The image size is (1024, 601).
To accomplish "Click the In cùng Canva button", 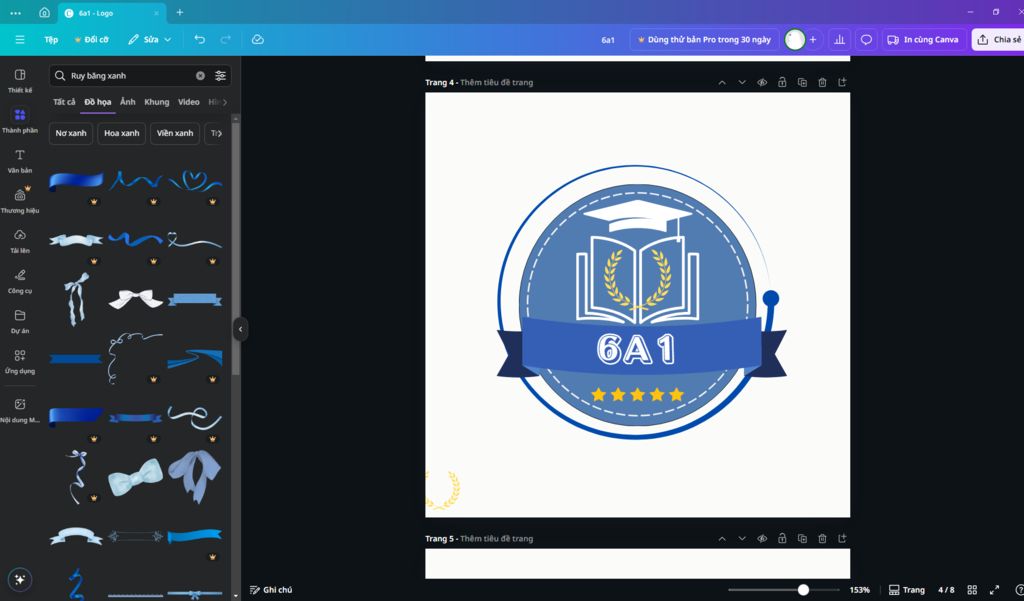I will 923,40.
